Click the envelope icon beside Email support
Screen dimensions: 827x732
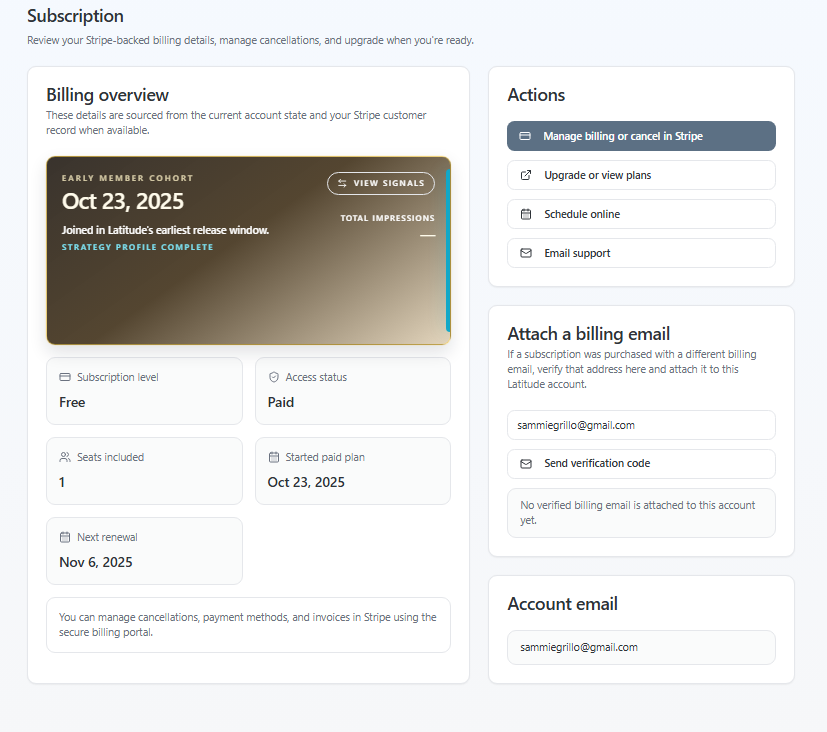click(x=526, y=253)
